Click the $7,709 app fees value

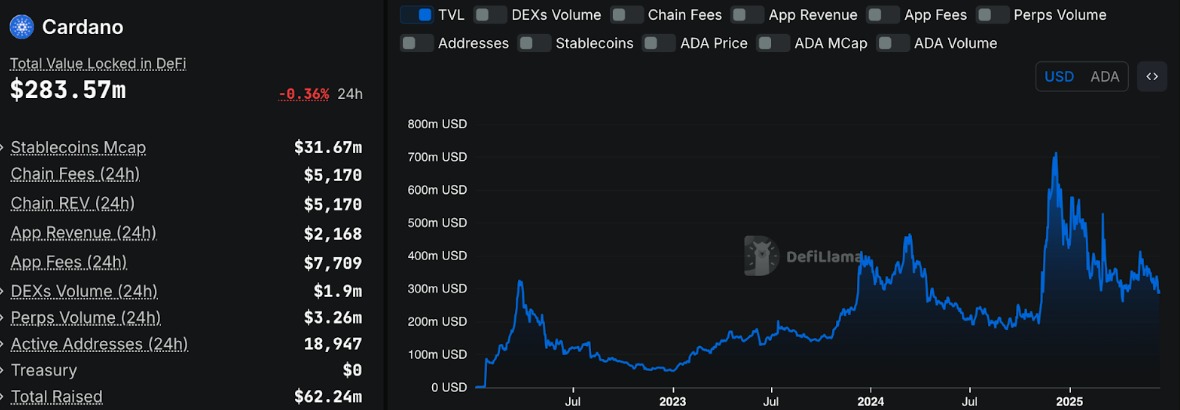click(x=333, y=263)
